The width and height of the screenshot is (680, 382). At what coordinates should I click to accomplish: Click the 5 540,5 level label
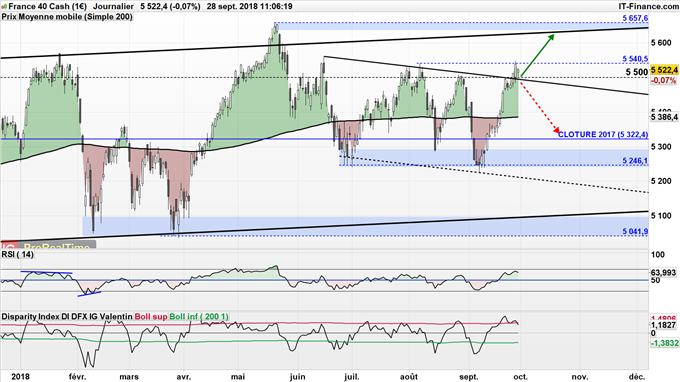pyautogui.click(x=635, y=59)
